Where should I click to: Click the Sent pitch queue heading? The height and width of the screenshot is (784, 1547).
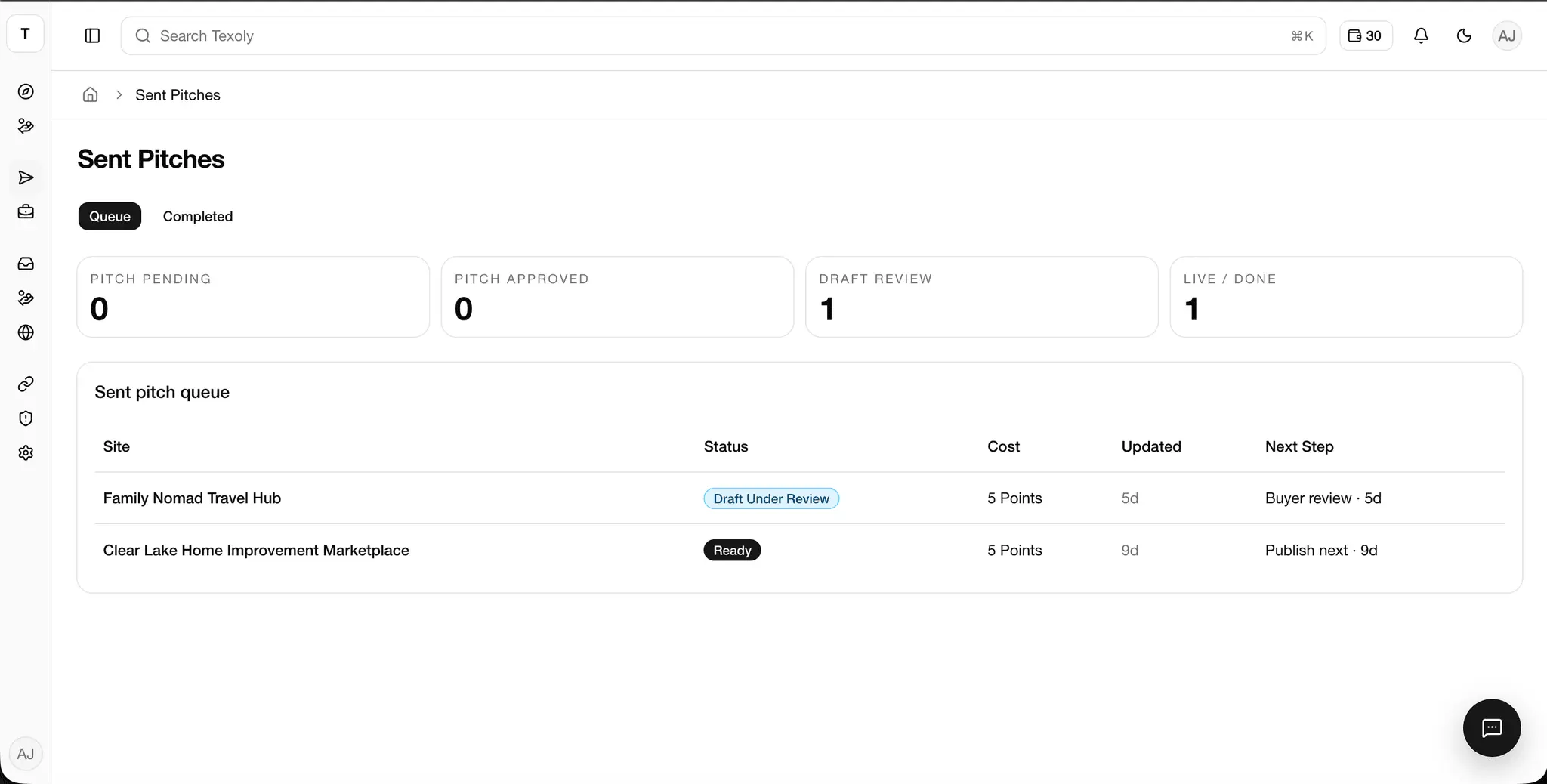[162, 392]
